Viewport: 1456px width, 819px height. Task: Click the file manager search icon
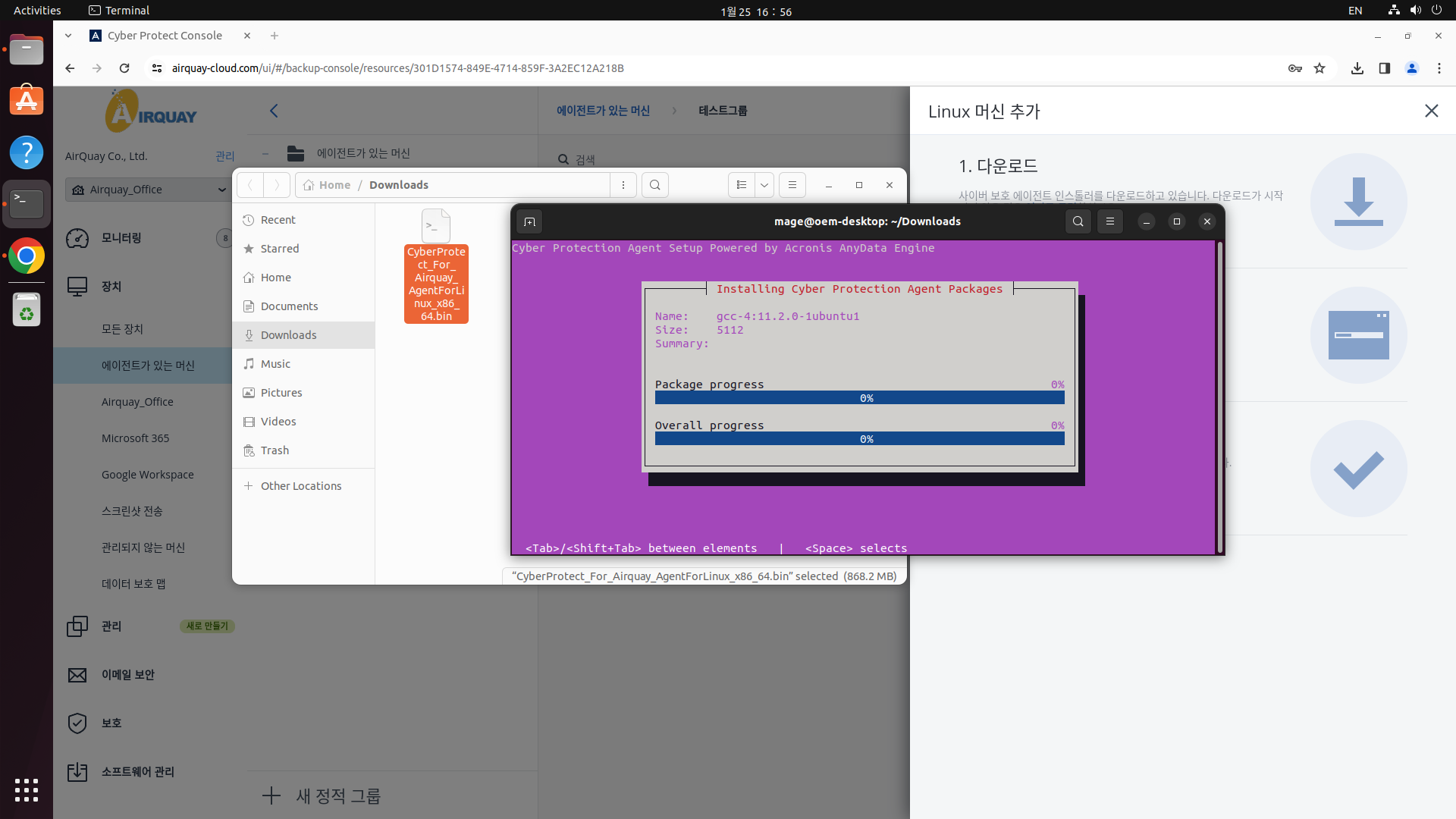click(655, 185)
